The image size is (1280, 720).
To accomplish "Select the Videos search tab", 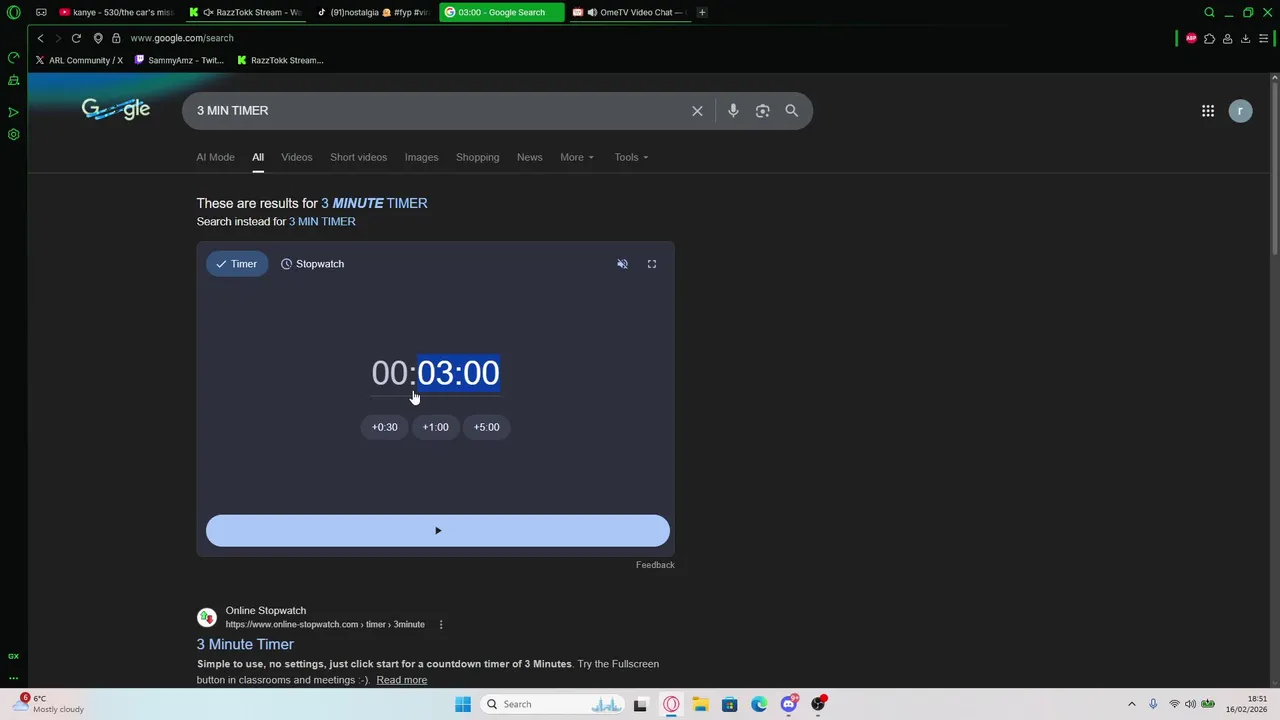I will tap(297, 157).
